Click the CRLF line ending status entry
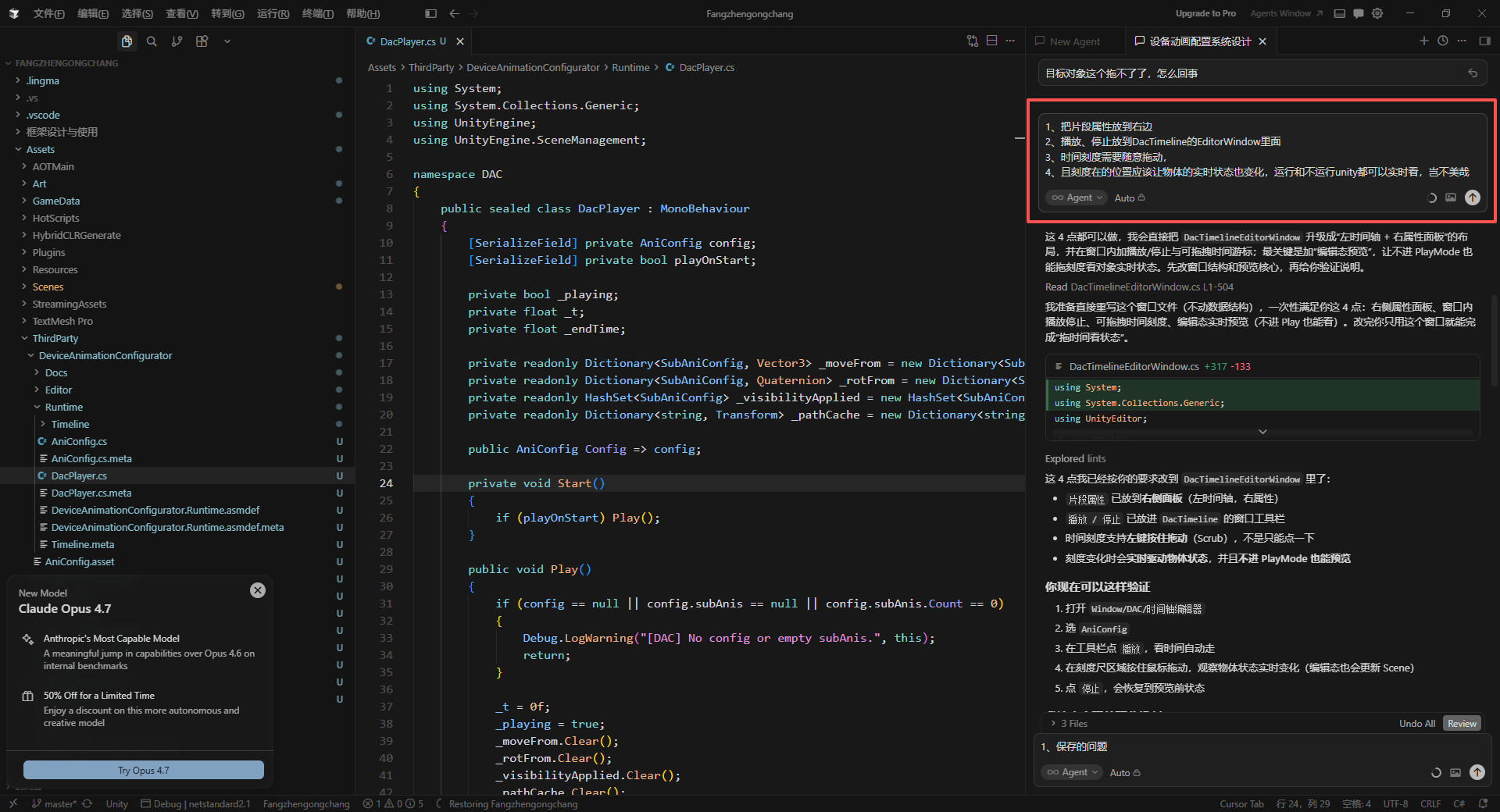The image size is (1500, 812). click(1430, 803)
